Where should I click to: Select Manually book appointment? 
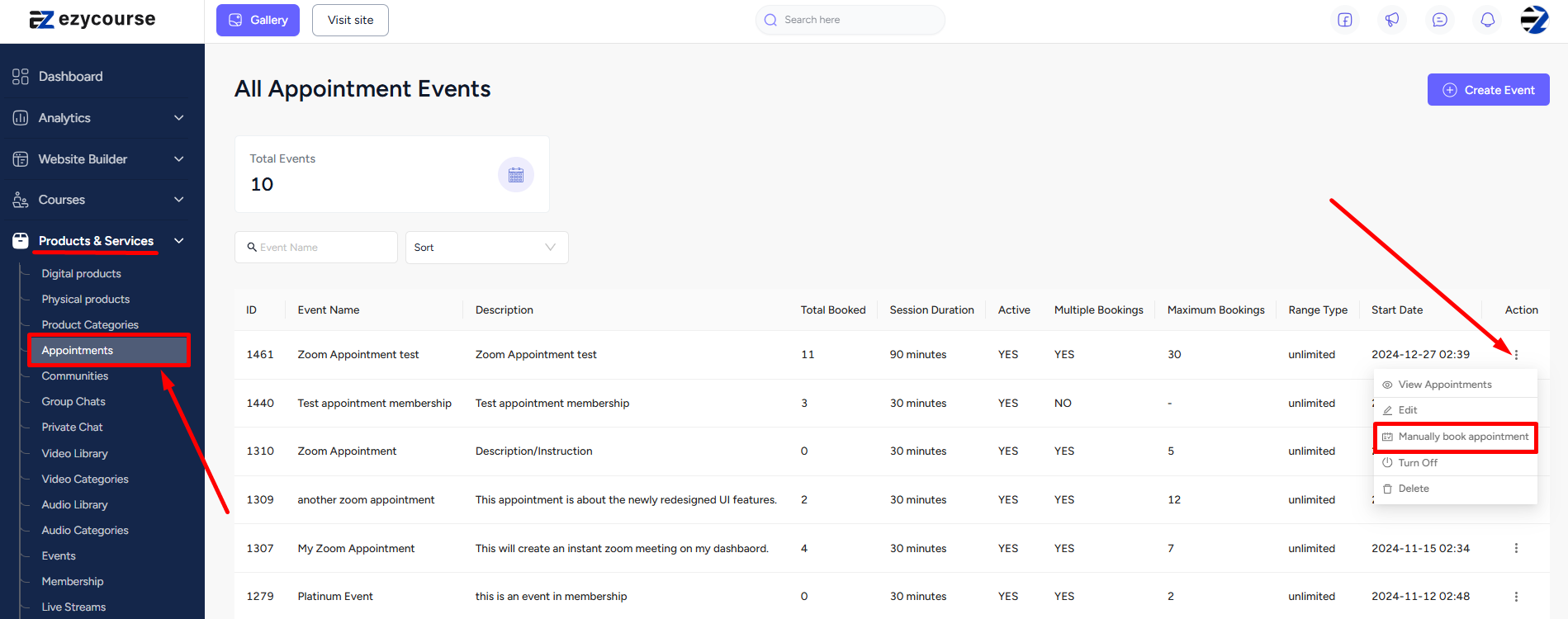click(1456, 437)
